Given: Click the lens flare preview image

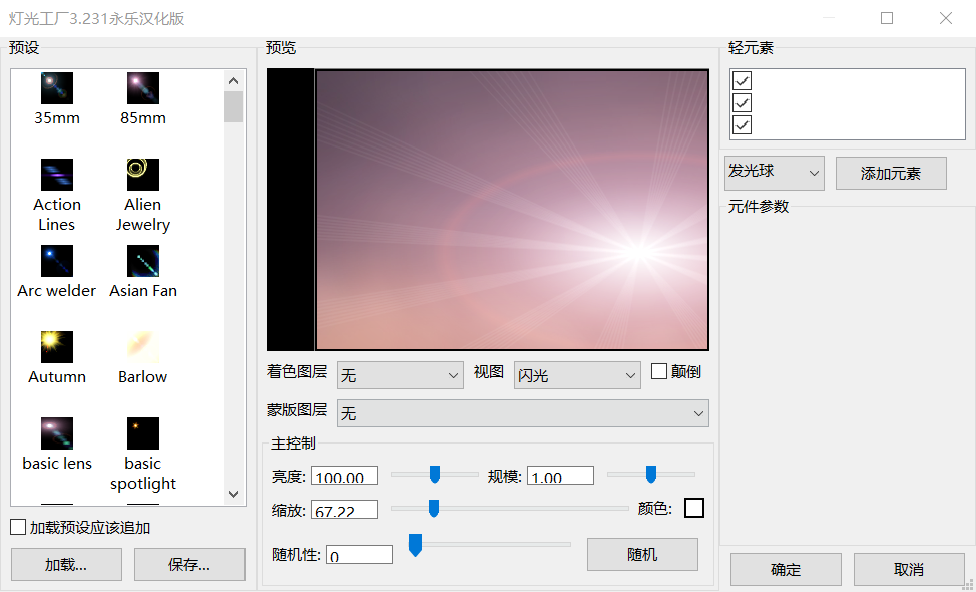Looking at the screenshot, I should tap(512, 209).
